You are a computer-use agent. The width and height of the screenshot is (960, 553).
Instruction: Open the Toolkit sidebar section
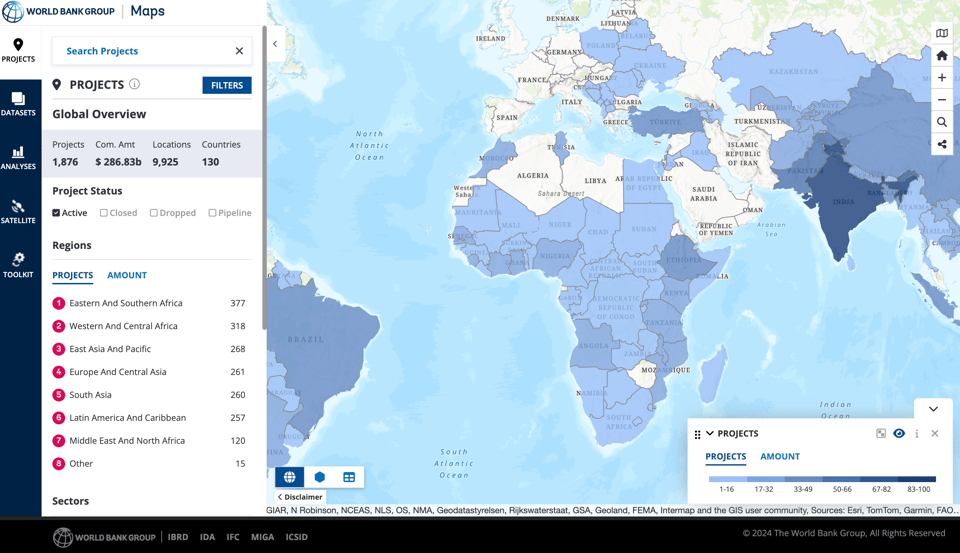[x=18, y=265]
